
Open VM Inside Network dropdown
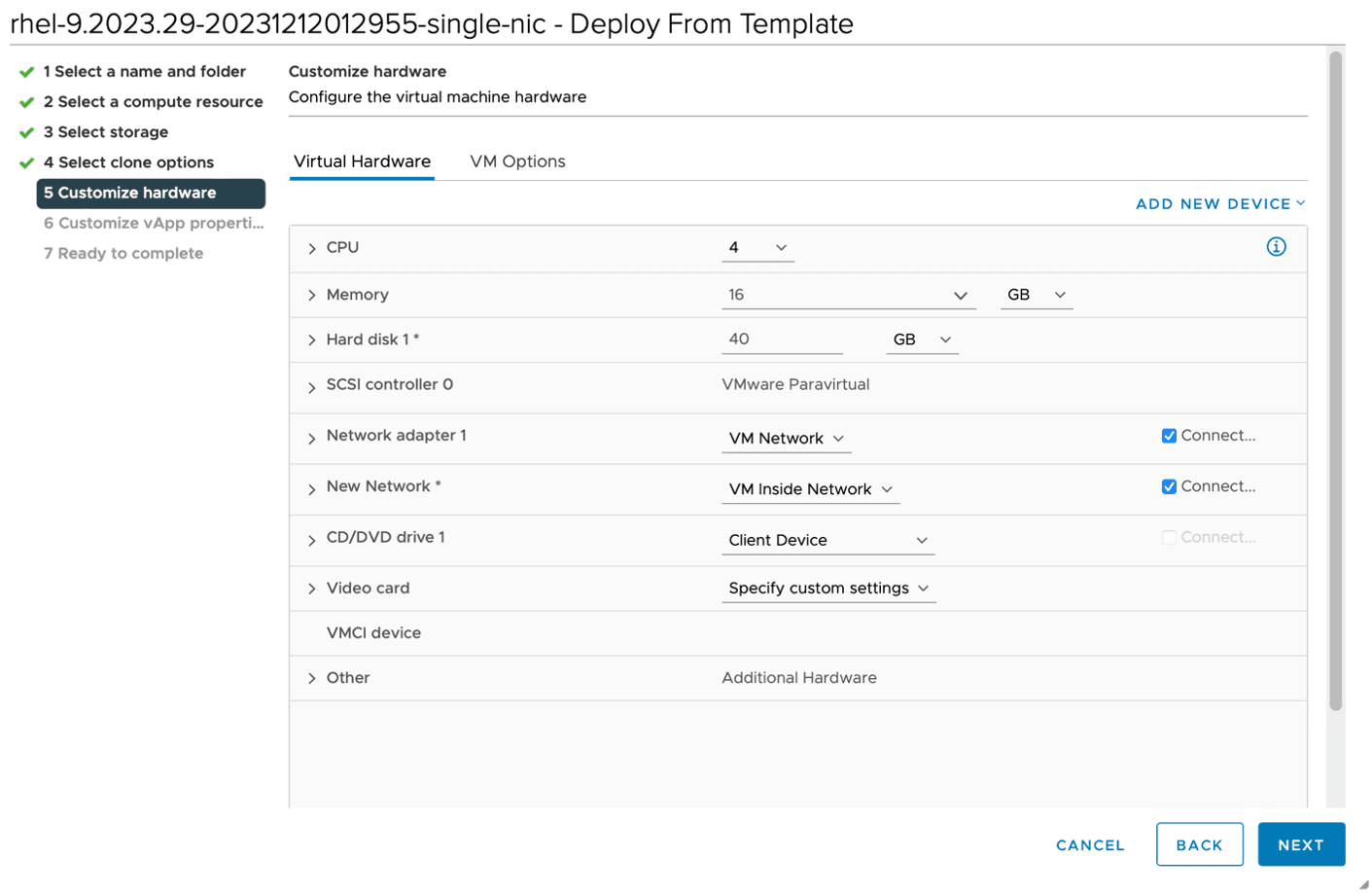810,489
